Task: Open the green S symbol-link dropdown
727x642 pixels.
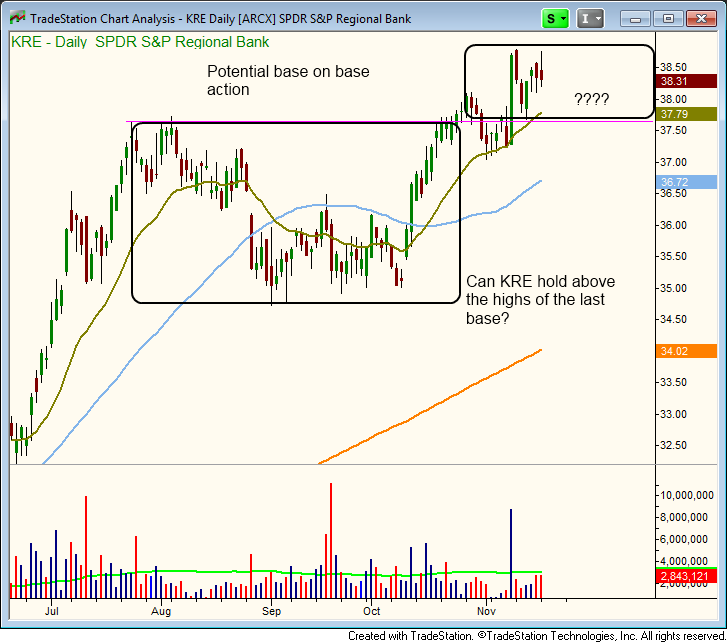Action: pyautogui.click(x=555, y=19)
